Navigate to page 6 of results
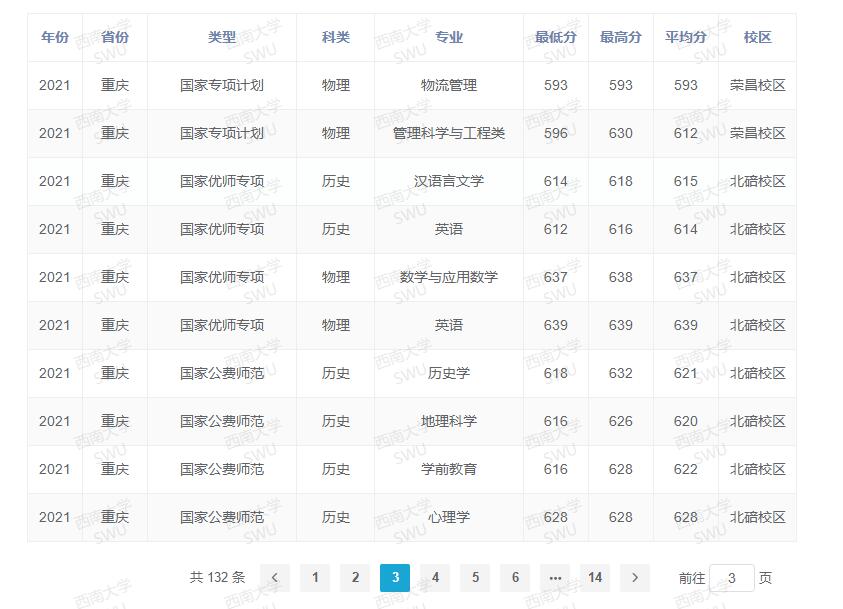 coord(515,578)
